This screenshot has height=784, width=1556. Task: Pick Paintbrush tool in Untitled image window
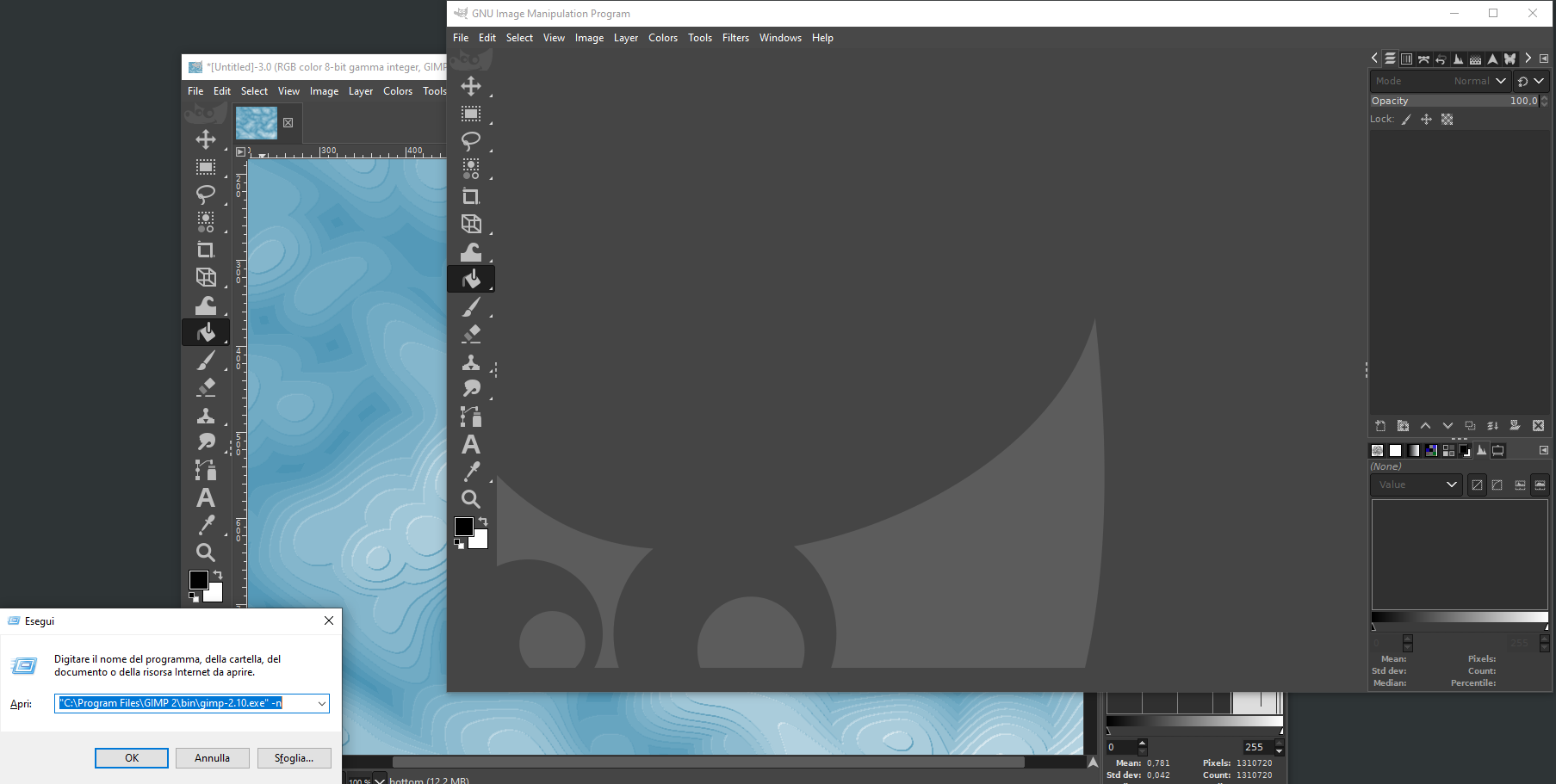point(206,360)
